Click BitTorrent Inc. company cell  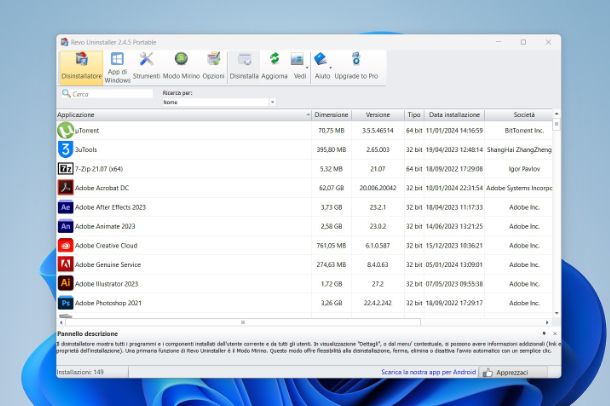click(524, 131)
